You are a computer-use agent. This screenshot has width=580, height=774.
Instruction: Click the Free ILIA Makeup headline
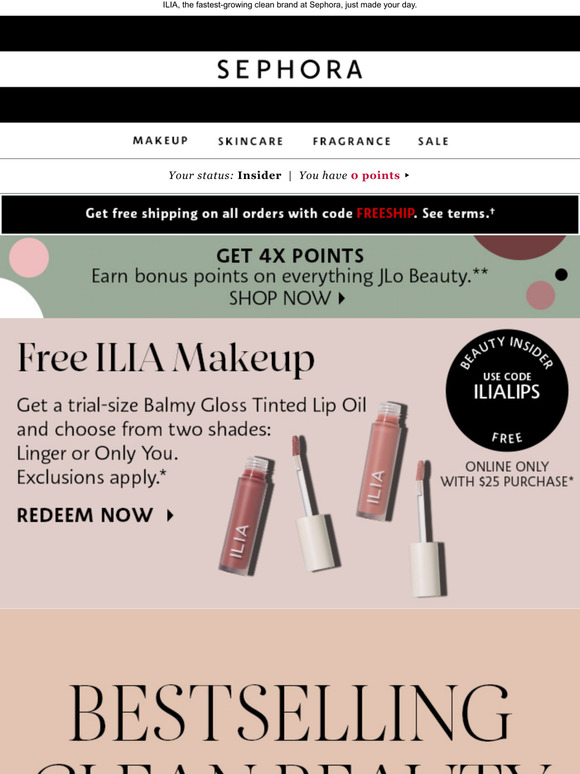point(166,358)
